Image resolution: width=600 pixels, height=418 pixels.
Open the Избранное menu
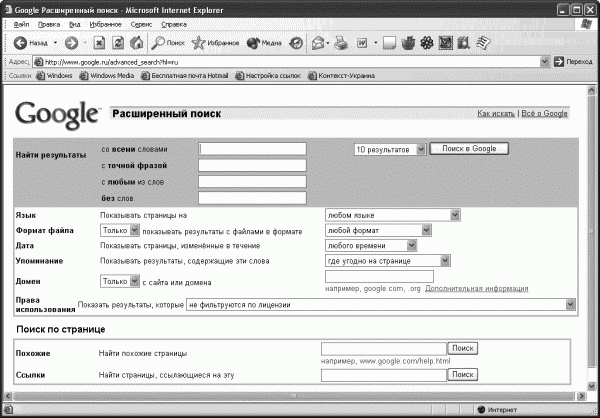click(x=105, y=24)
